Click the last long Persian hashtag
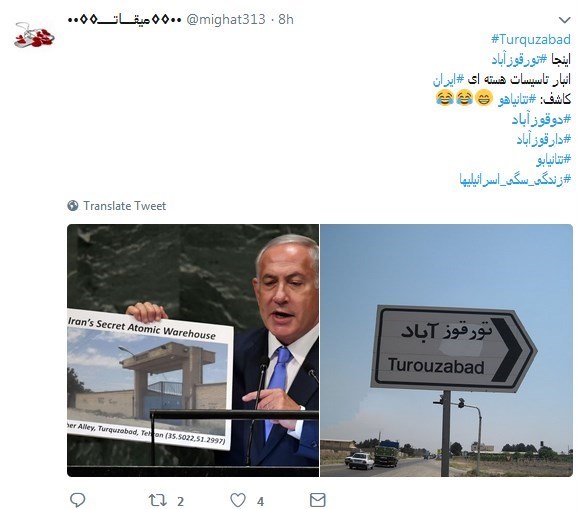 (x=515, y=180)
